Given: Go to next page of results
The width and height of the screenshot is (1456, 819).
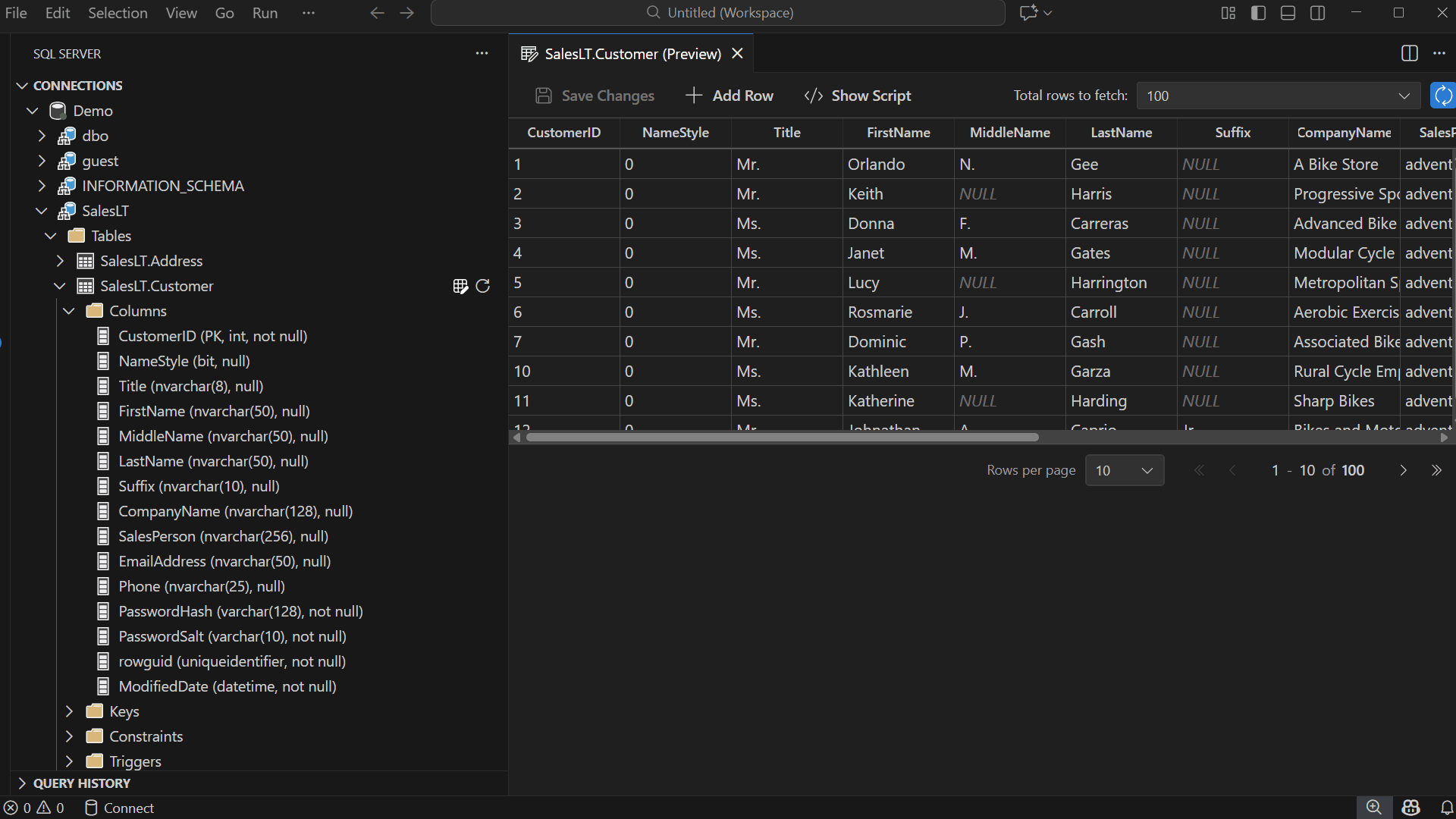Looking at the screenshot, I should (1403, 470).
